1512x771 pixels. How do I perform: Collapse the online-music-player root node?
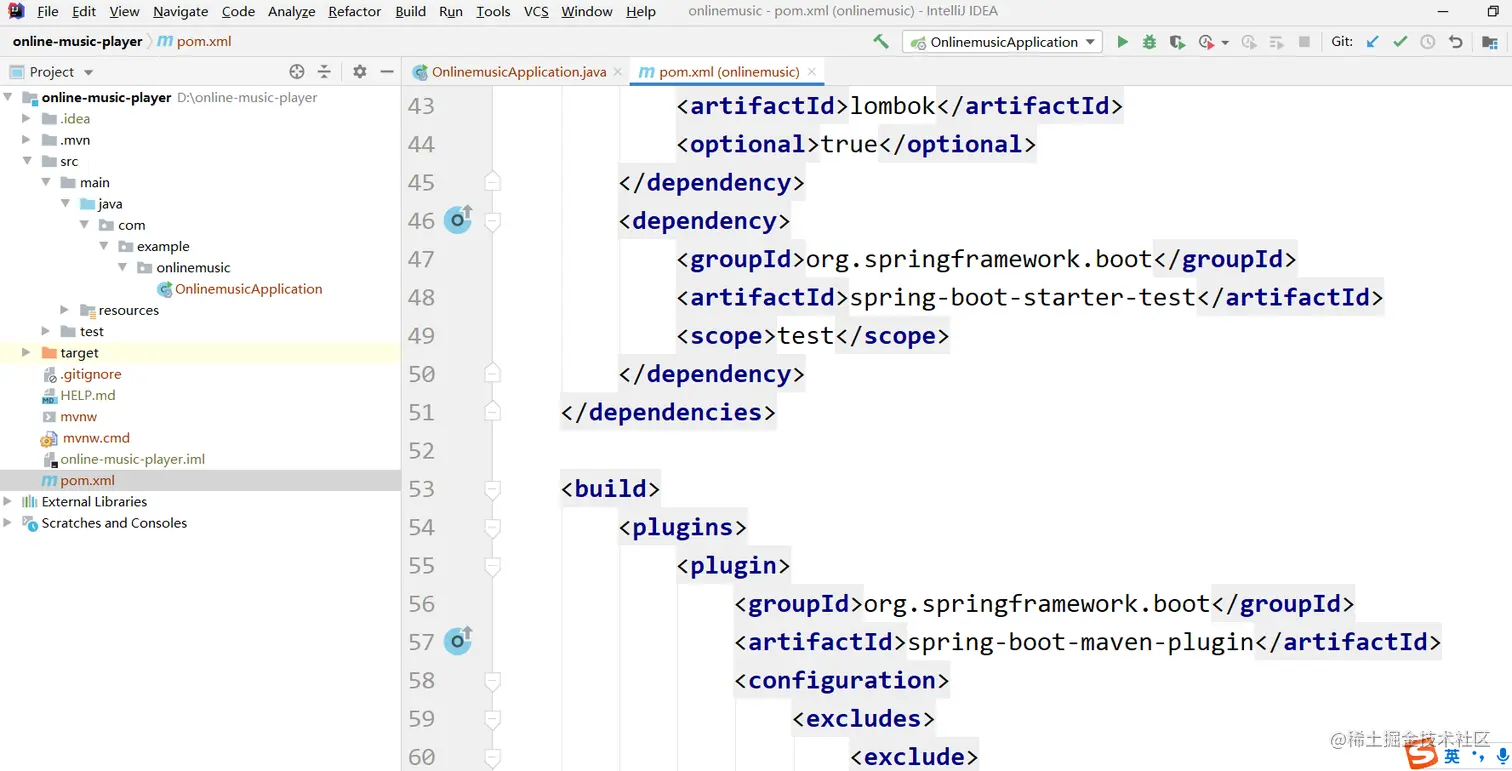9,98
